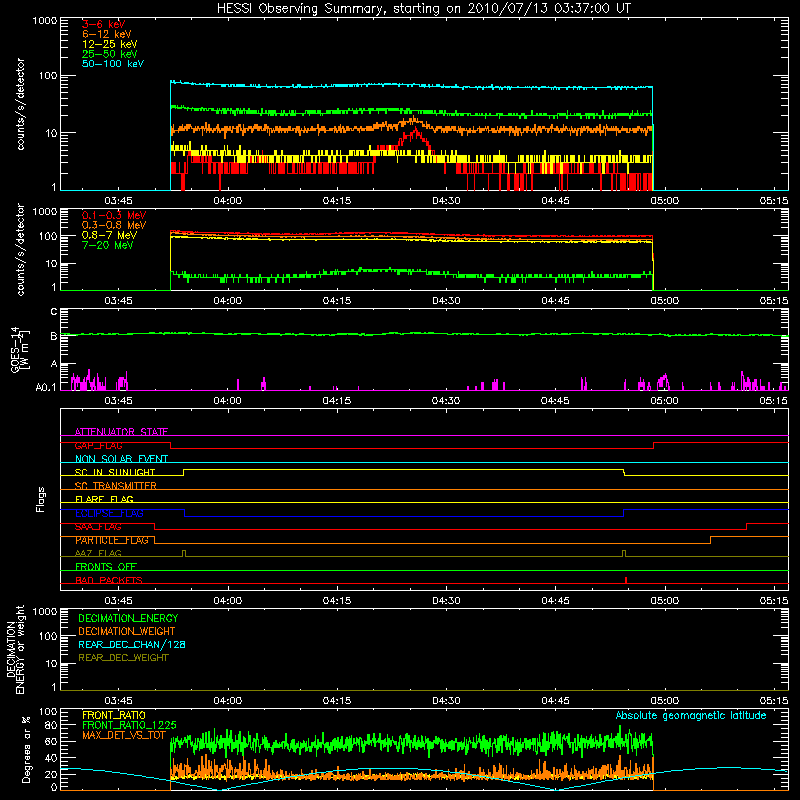The width and height of the screenshot is (800, 800).
Task: Click the 0.8-7 MeV legend label
Action: coord(109,235)
